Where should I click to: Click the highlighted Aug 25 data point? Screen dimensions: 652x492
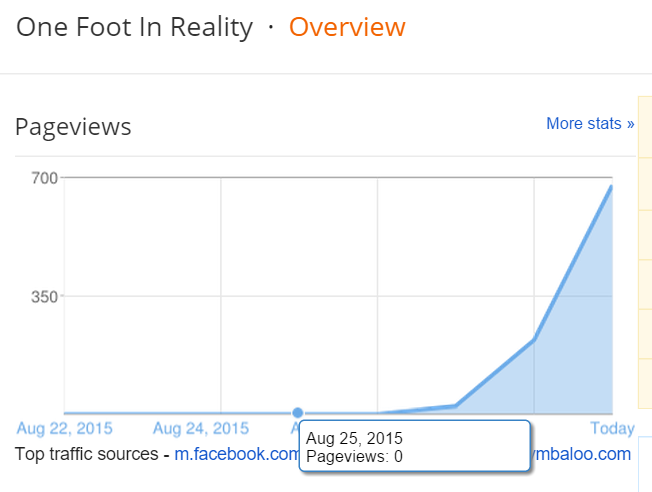tap(297, 413)
